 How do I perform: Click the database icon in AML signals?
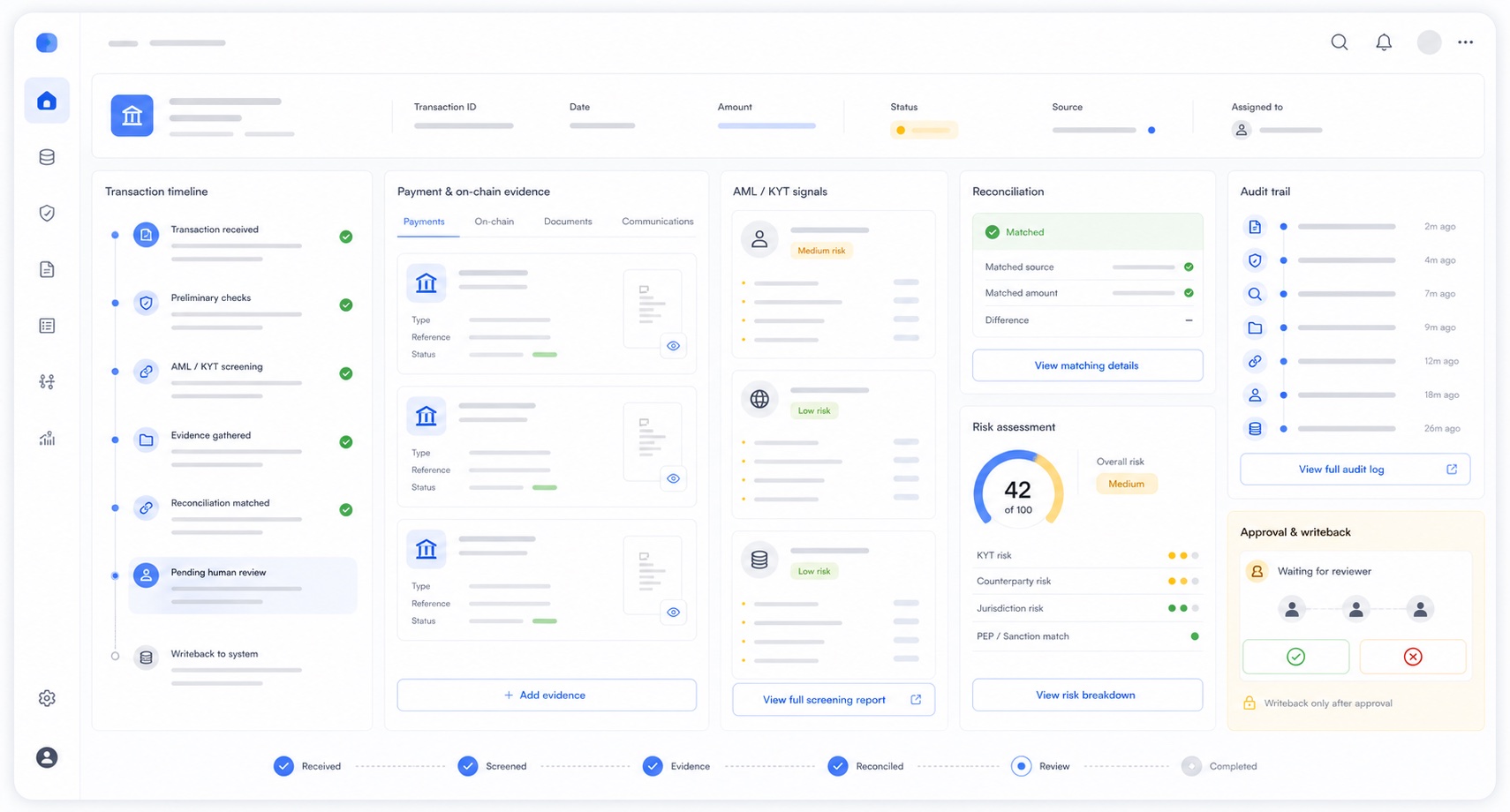[759, 560]
